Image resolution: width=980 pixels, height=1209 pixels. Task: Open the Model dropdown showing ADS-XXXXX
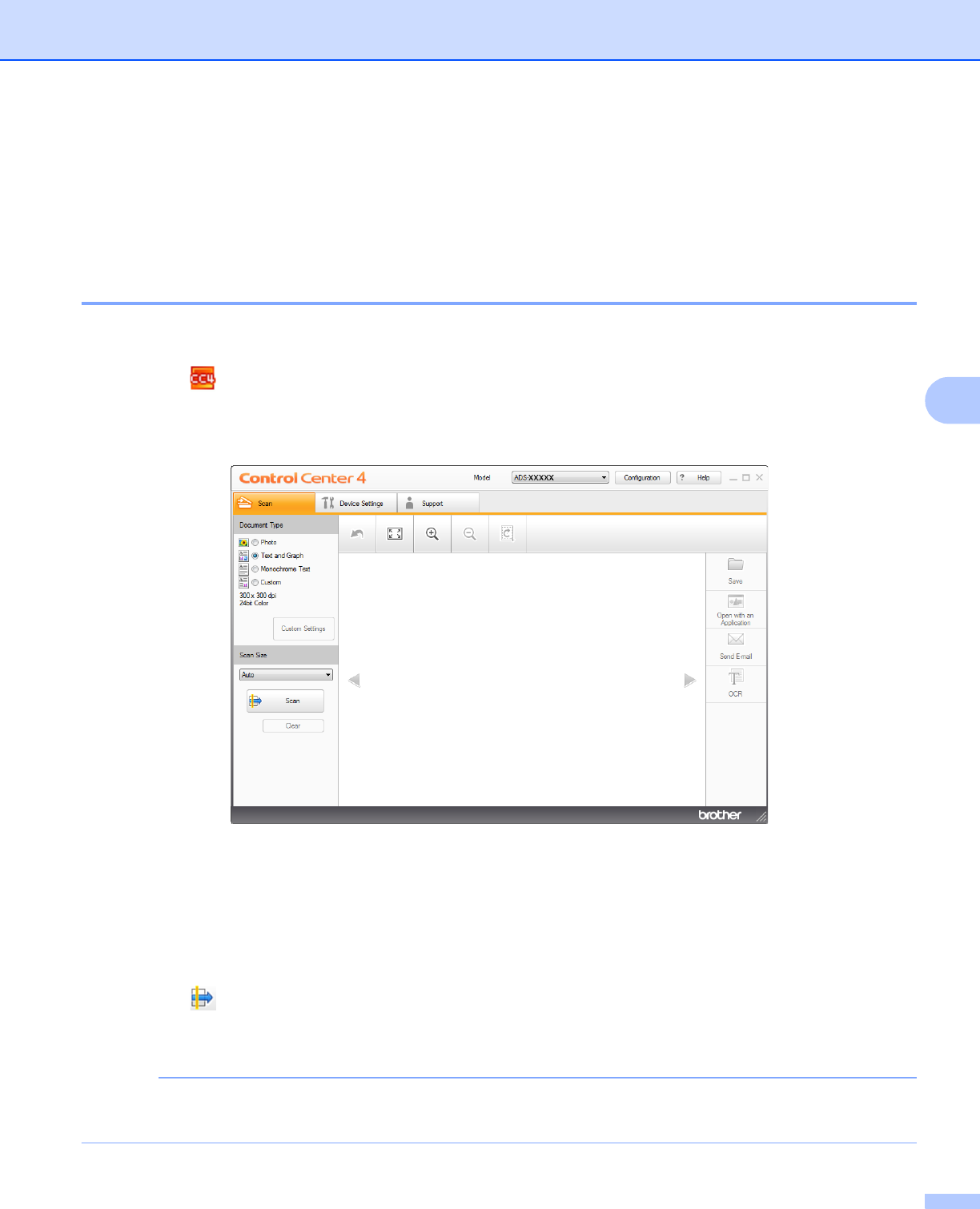[560, 477]
